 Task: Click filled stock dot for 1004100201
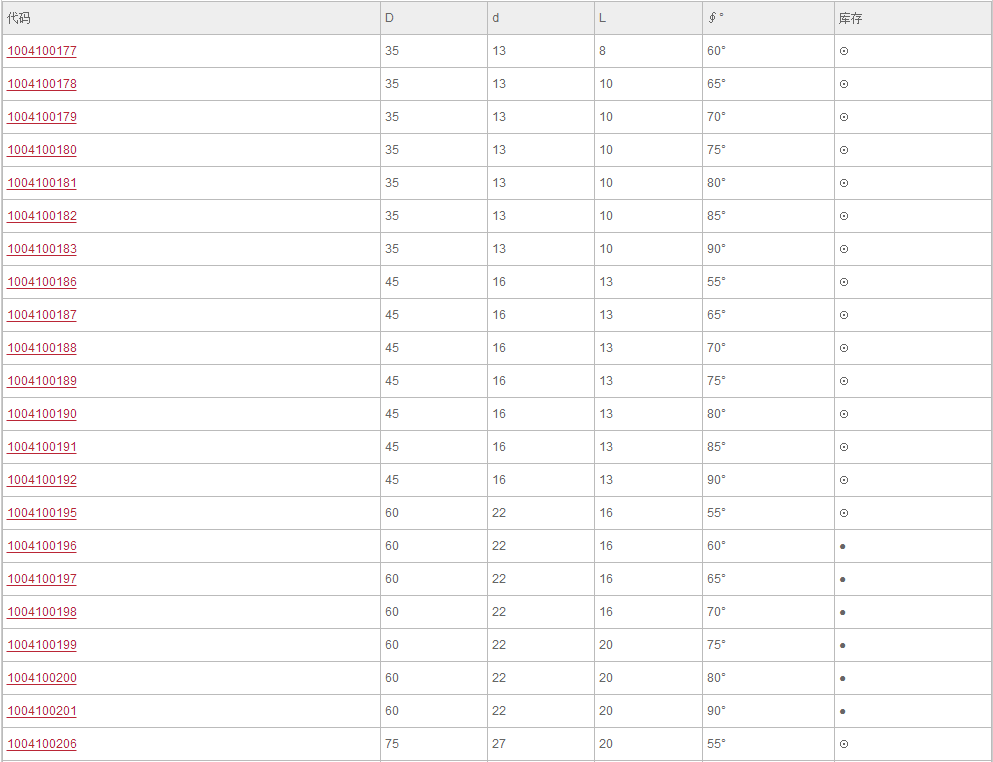[842, 711]
